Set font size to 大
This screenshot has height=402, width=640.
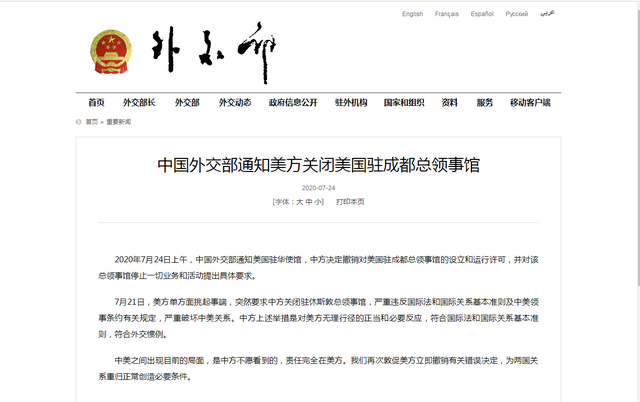point(300,202)
